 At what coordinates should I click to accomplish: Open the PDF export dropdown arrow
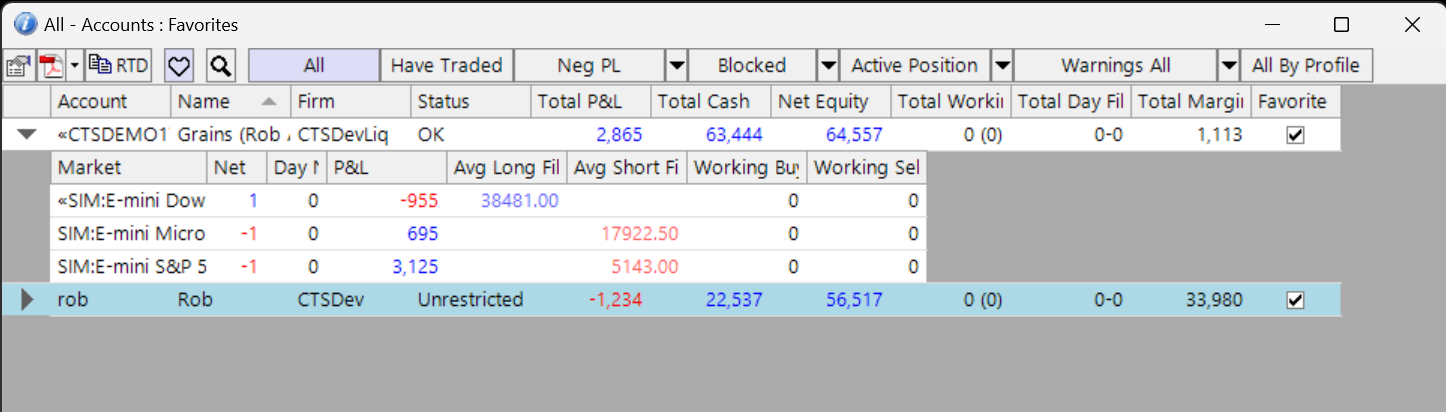(x=75, y=66)
